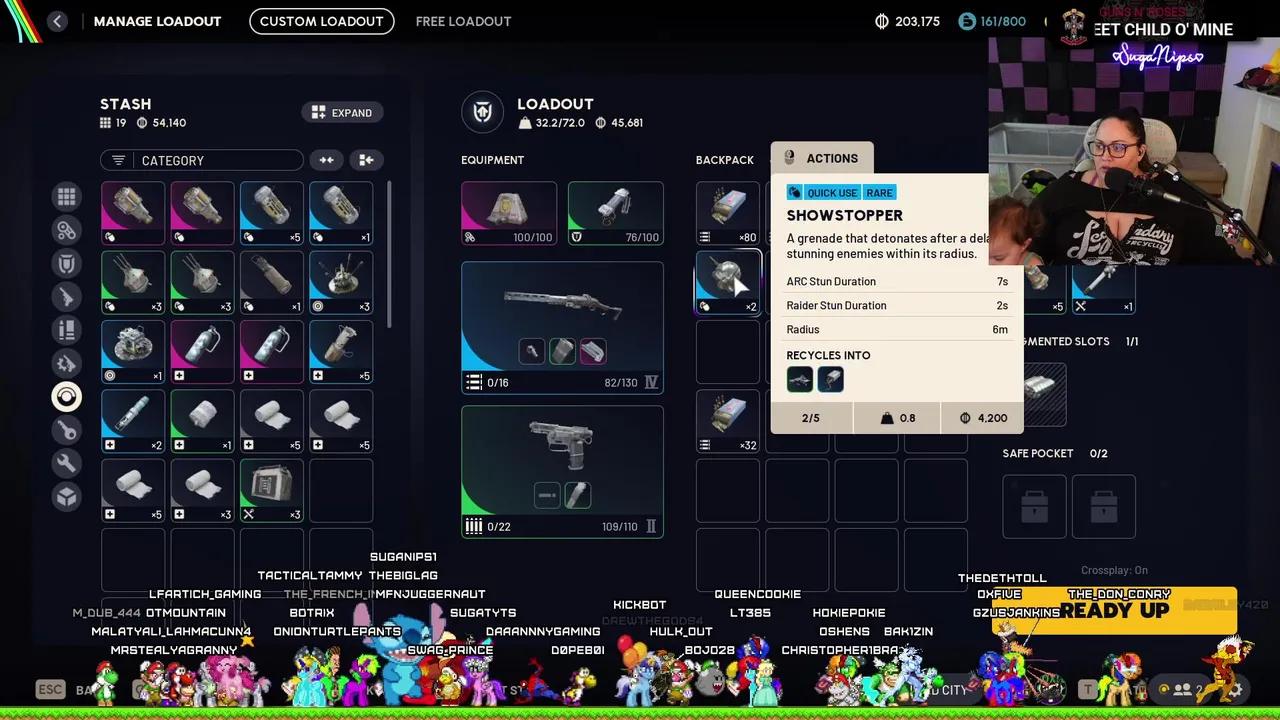Select the item in the augmented slot
Viewport: 1280px width, 720px height.
click(x=1041, y=393)
